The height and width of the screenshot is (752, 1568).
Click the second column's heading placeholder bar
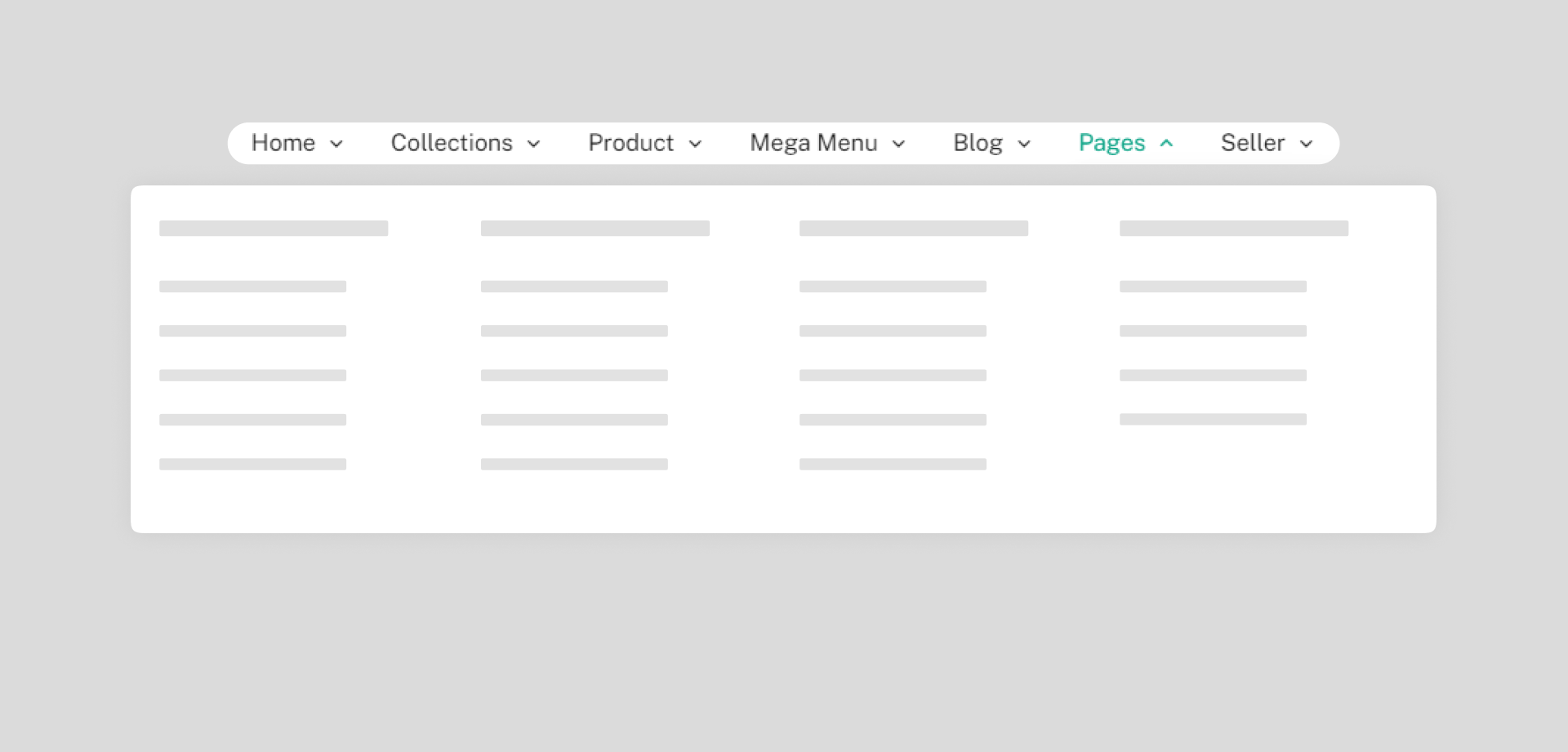tap(595, 229)
